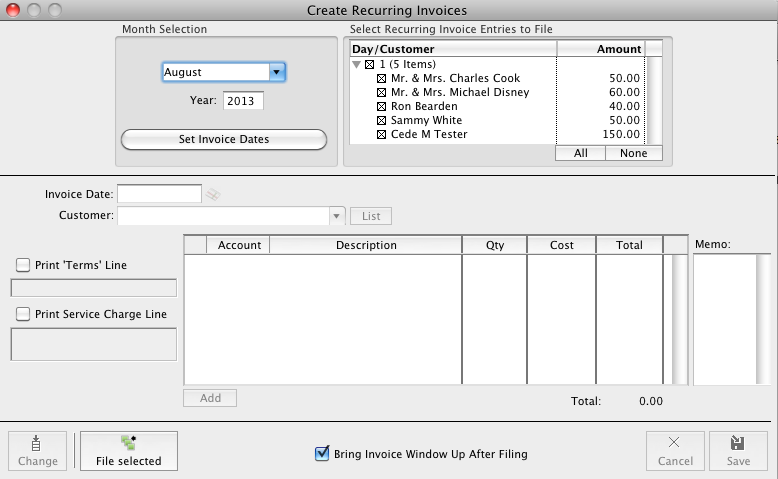The width and height of the screenshot is (778, 479).
Task: Open the Customer dropdown arrow
Action: (337, 216)
